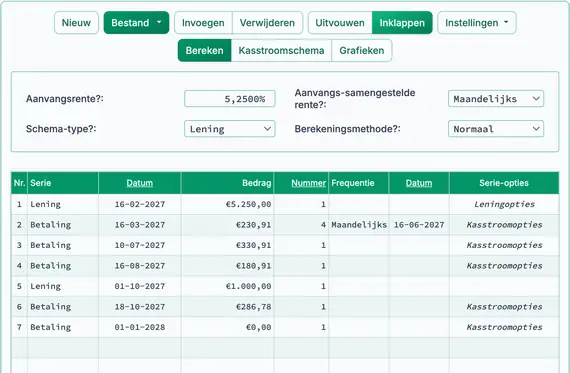Open Kasstroomopties for the €330,91 row

(504, 245)
